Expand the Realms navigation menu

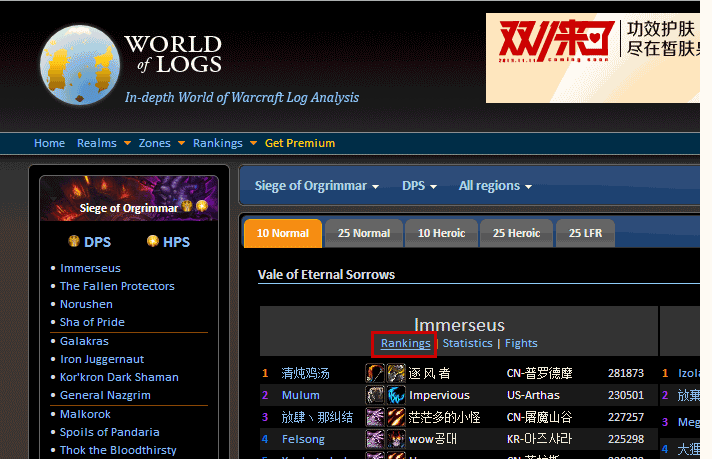coord(103,143)
